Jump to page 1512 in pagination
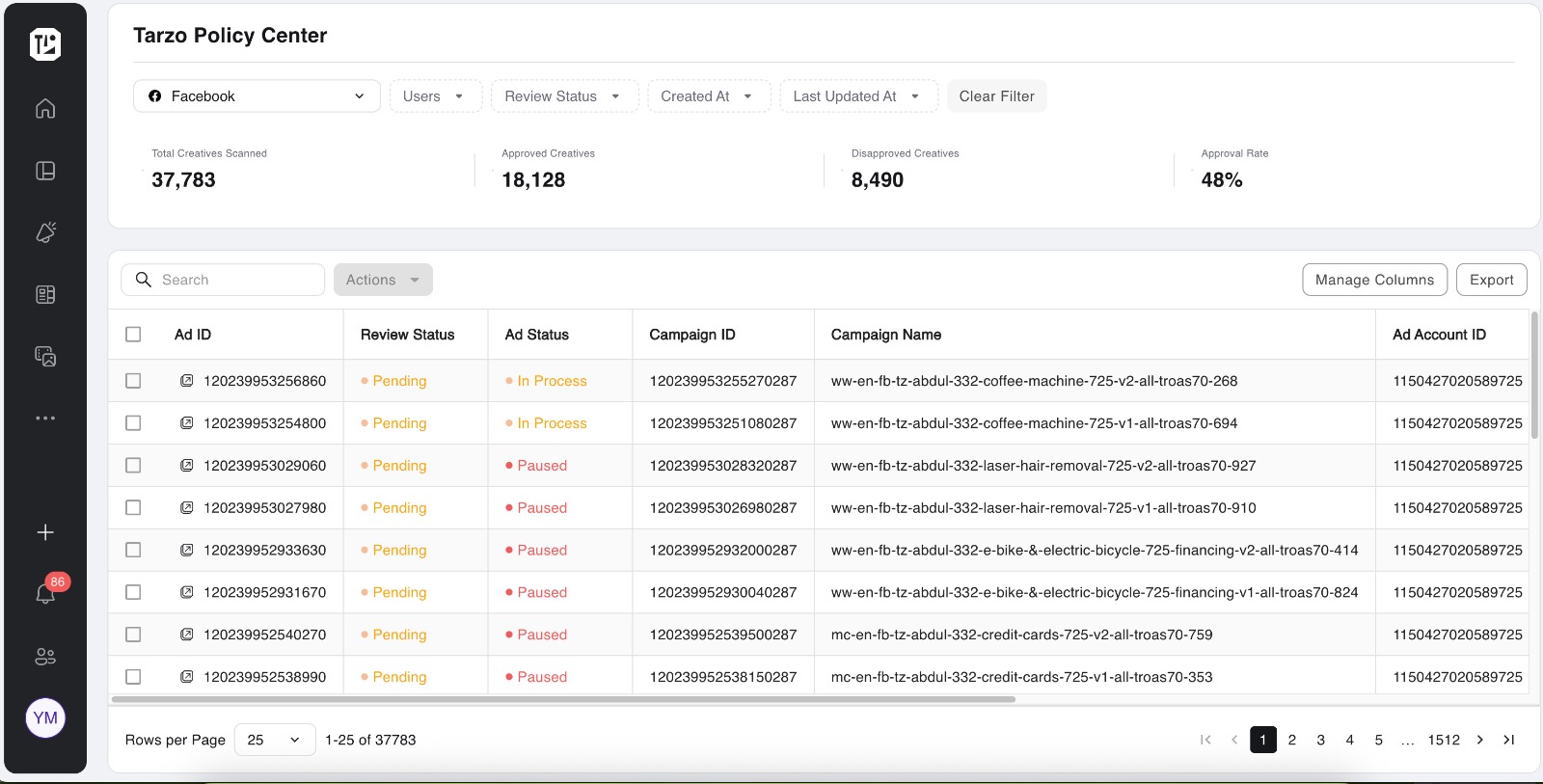 (1443, 740)
